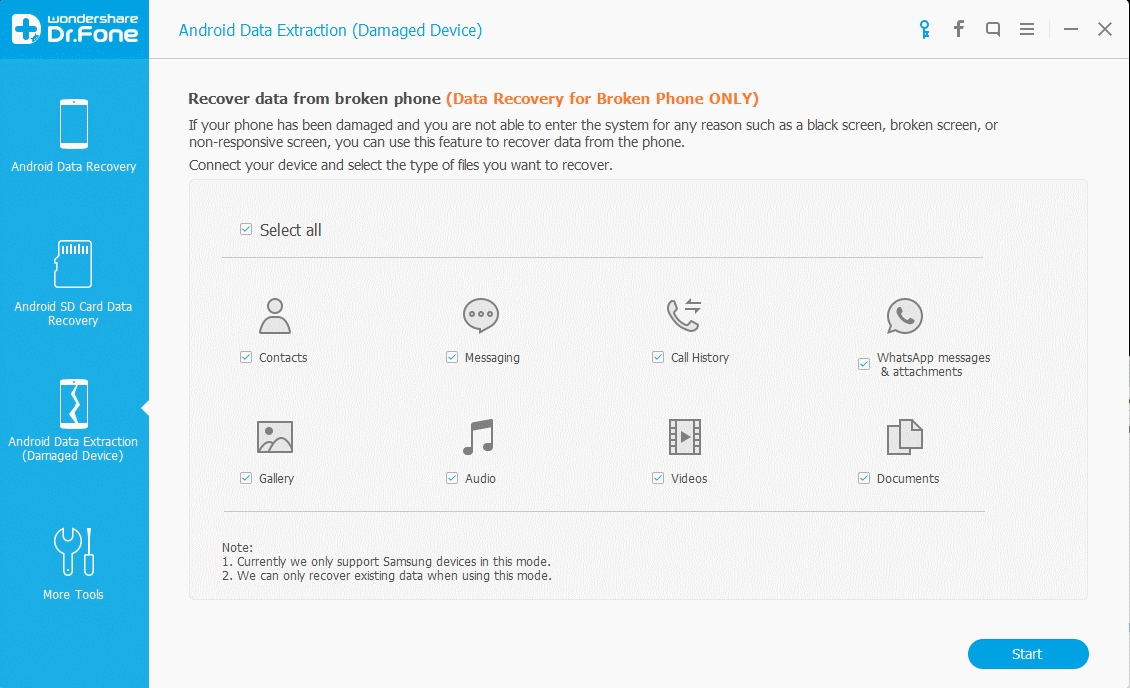Visit the Facebook page icon

click(958, 29)
